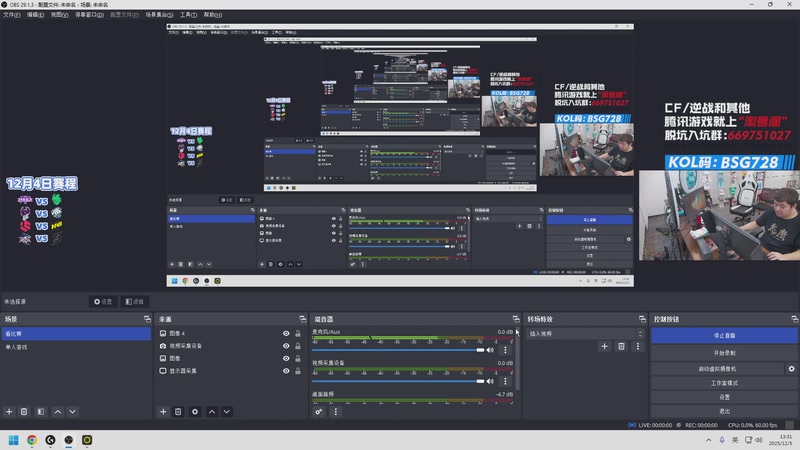Image resolution: width=800 pixels, height=450 pixels.
Task: Toggle lock on 图像 4 source
Action: [x=298, y=333]
